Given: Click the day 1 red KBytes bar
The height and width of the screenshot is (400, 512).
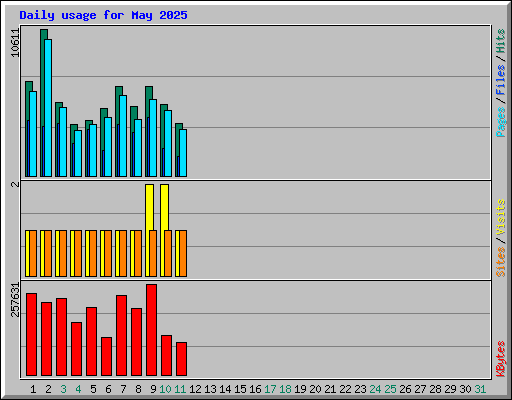Looking at the screenshot, I should 31,335.
